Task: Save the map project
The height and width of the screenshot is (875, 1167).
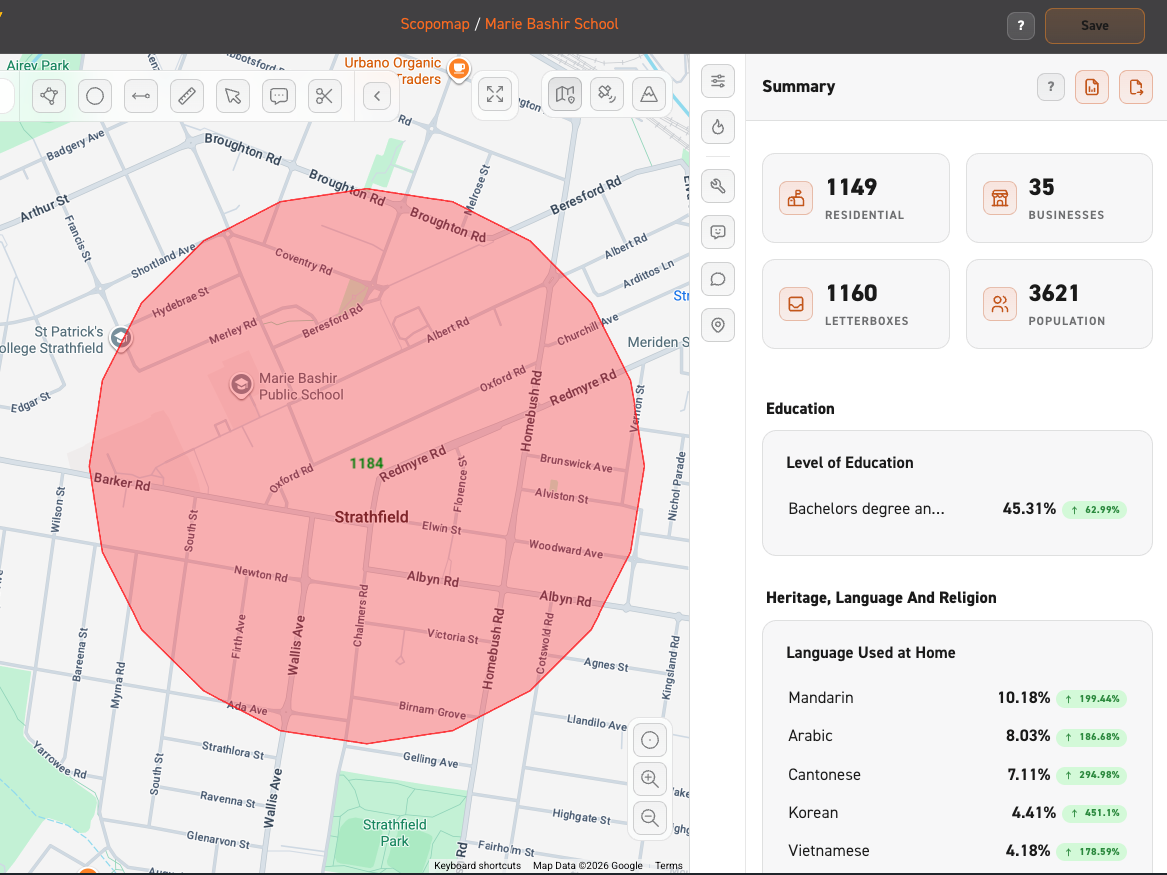Action: pos(1095,25)
